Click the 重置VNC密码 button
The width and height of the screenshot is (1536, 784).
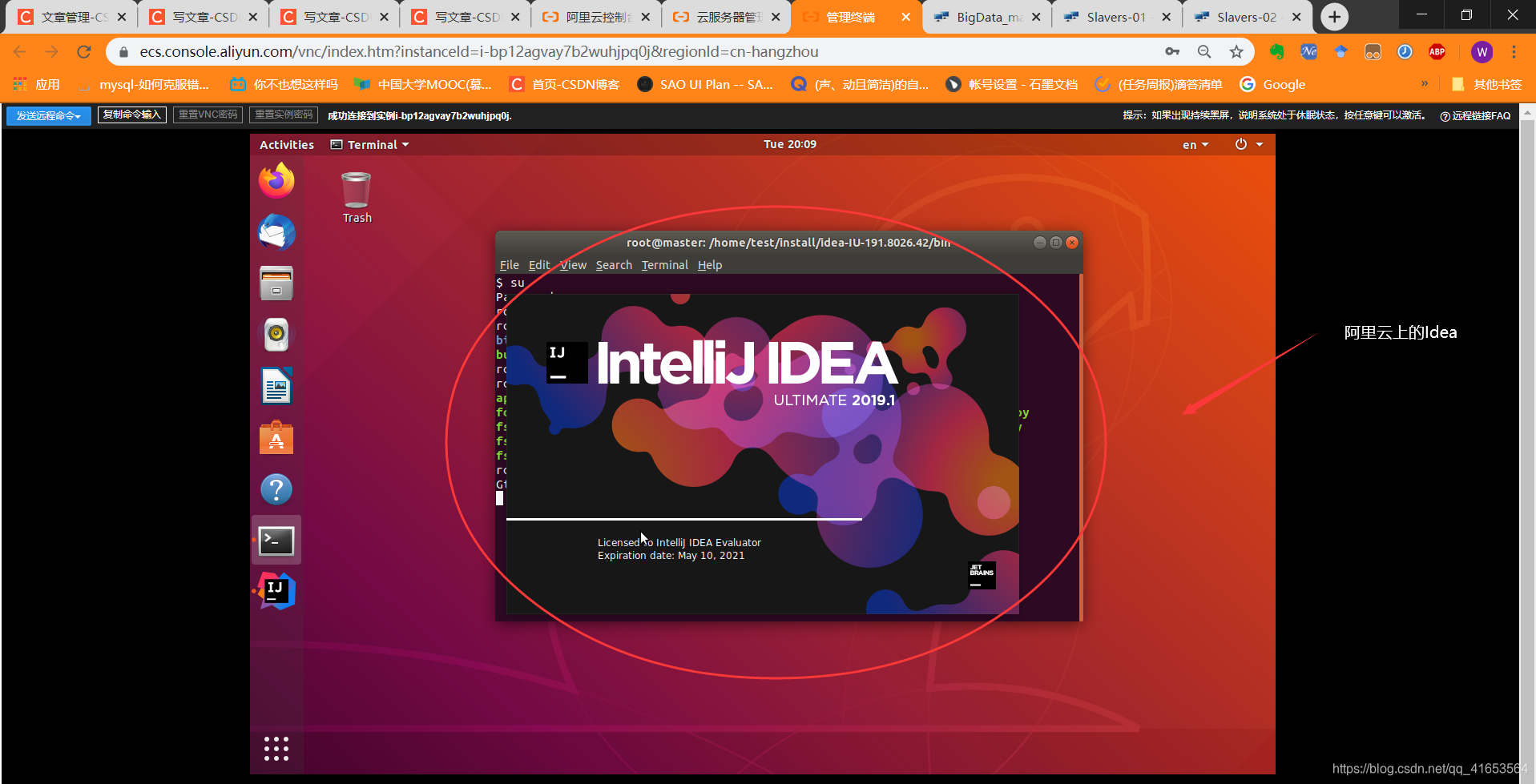[208, 115]
